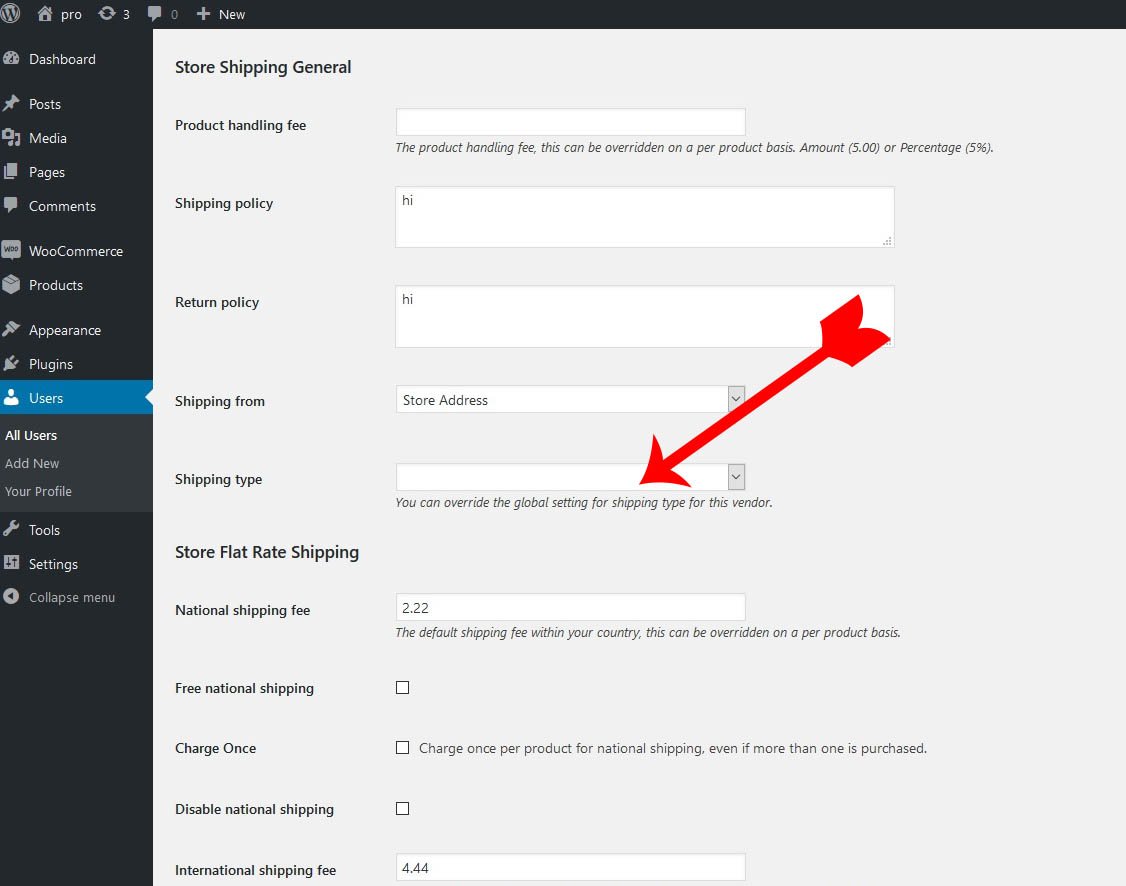Open Your Profile submenu link
This screenshot has width=1126, height=886.
(x=38, y=491)
